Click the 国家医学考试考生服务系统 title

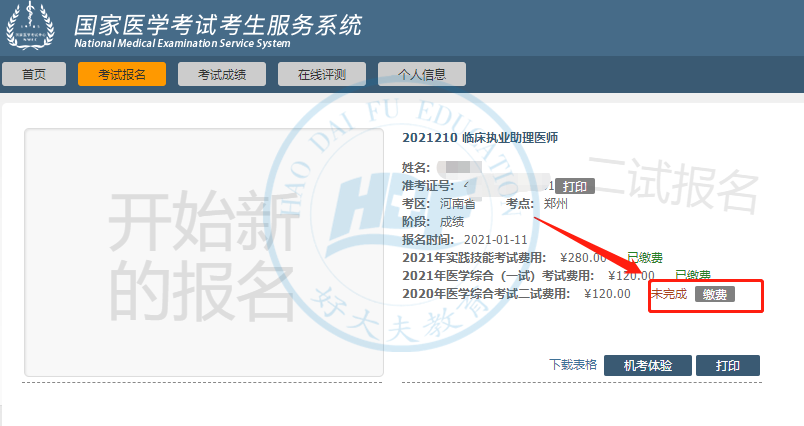tap(218, 25)
